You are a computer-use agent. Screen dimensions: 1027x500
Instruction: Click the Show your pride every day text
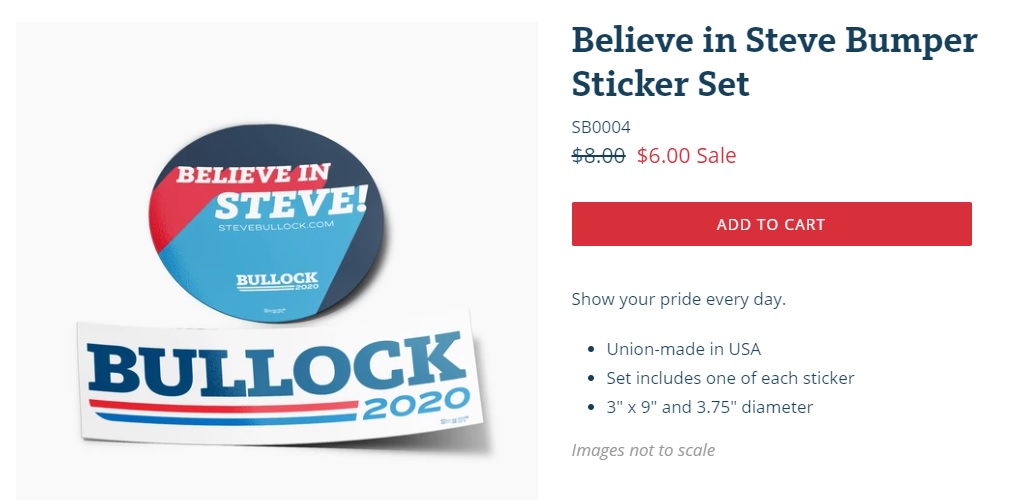679,299
